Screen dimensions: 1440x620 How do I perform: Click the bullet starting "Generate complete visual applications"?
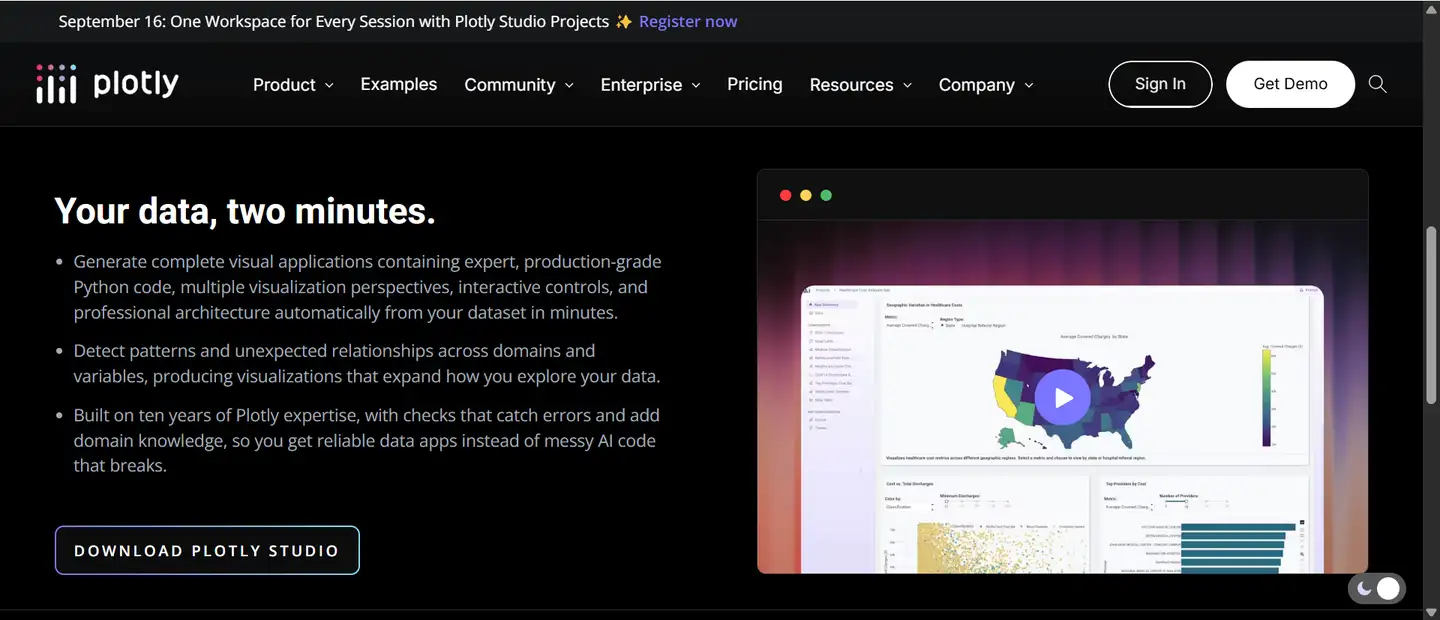[x=367, y=287]
